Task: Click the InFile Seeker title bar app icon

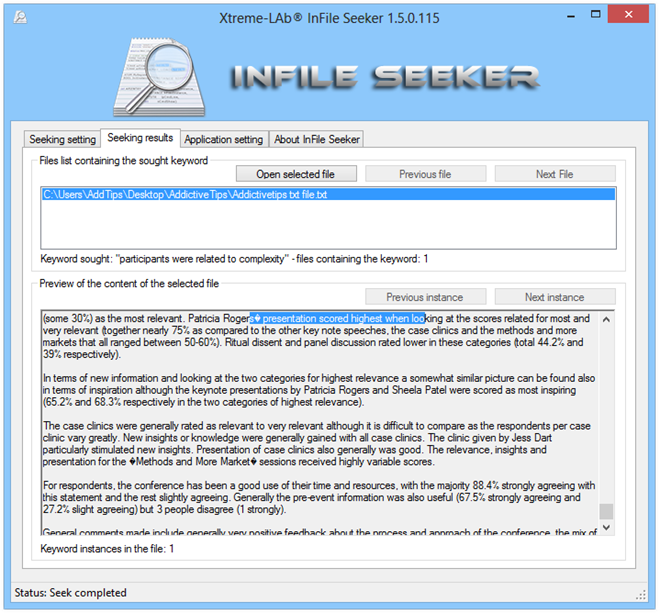Action: (x=20, y=17)
